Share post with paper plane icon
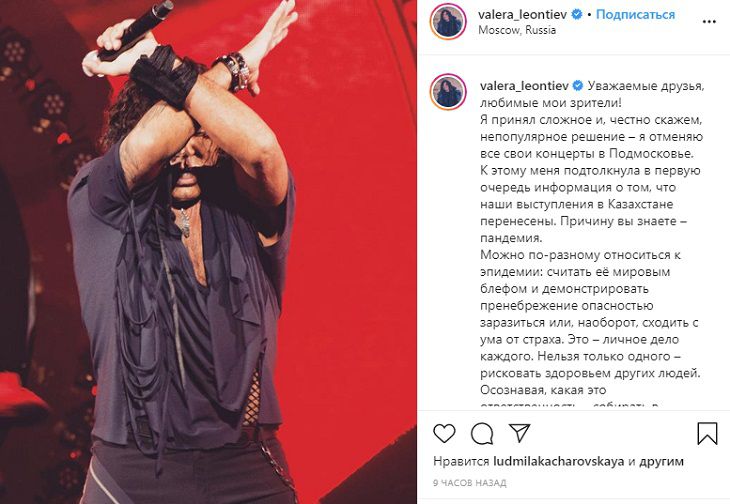 (520, 433)
